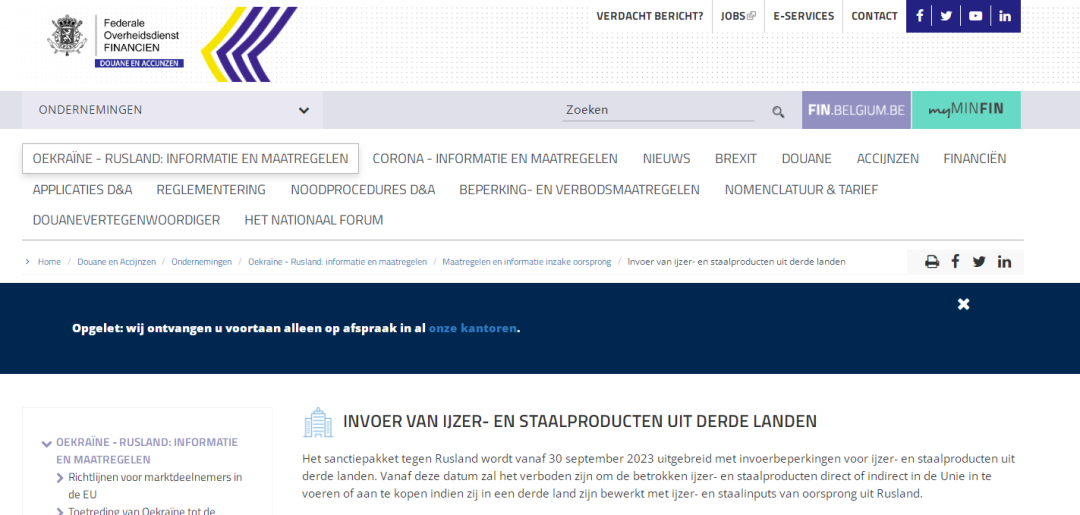This screenshot has height=515, width=1080.
Task: Open the E-Services link
Action: (803, 16)
